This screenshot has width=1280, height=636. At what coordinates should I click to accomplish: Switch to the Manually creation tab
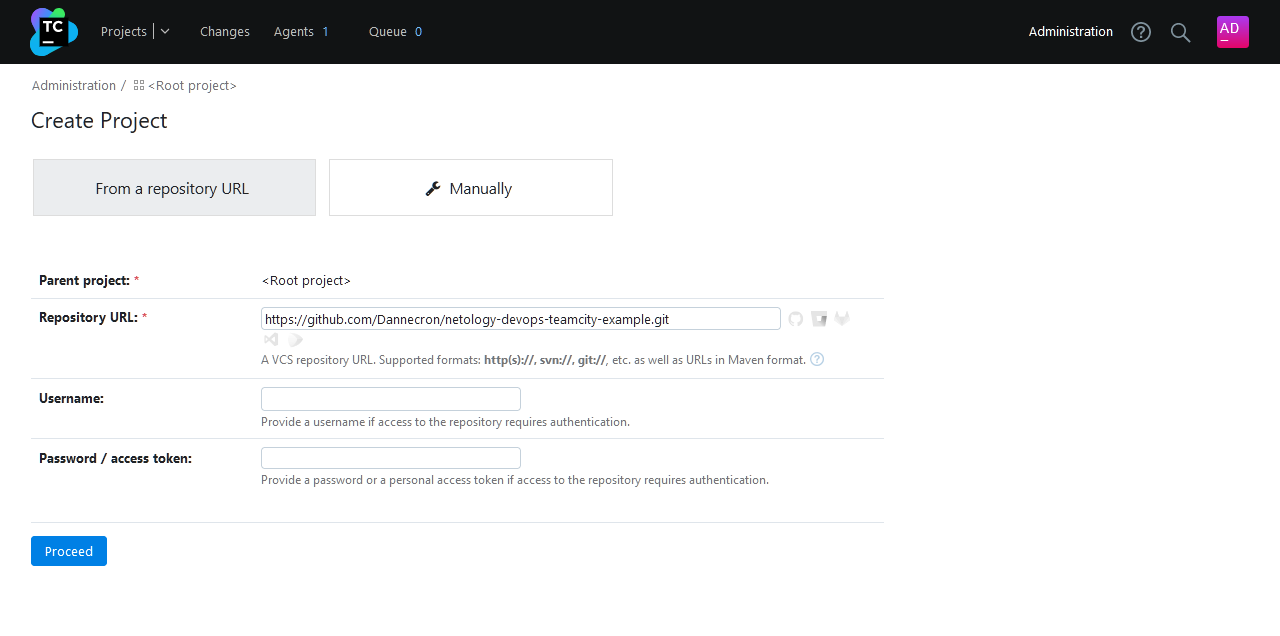(480, 187)
